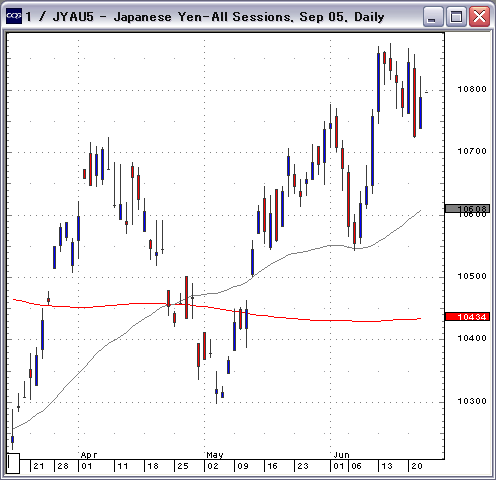Click the date label 23 on time axis
The image size is (496, 480).
(x=303, y=466)
